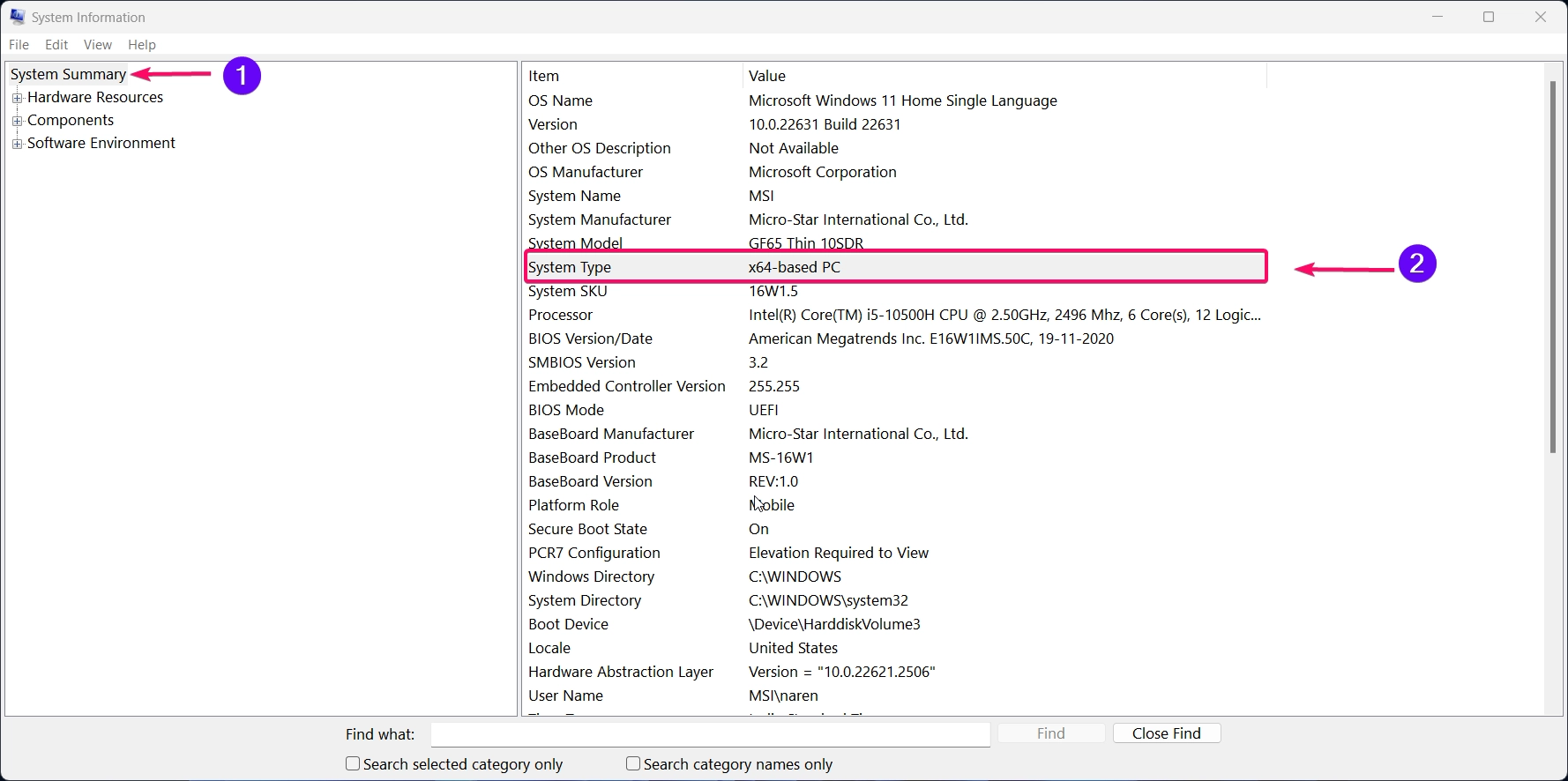Viewport: 1568px width, 781px height.
Task: Select the Windows Directory row
Action: click(x=895, y=576)
